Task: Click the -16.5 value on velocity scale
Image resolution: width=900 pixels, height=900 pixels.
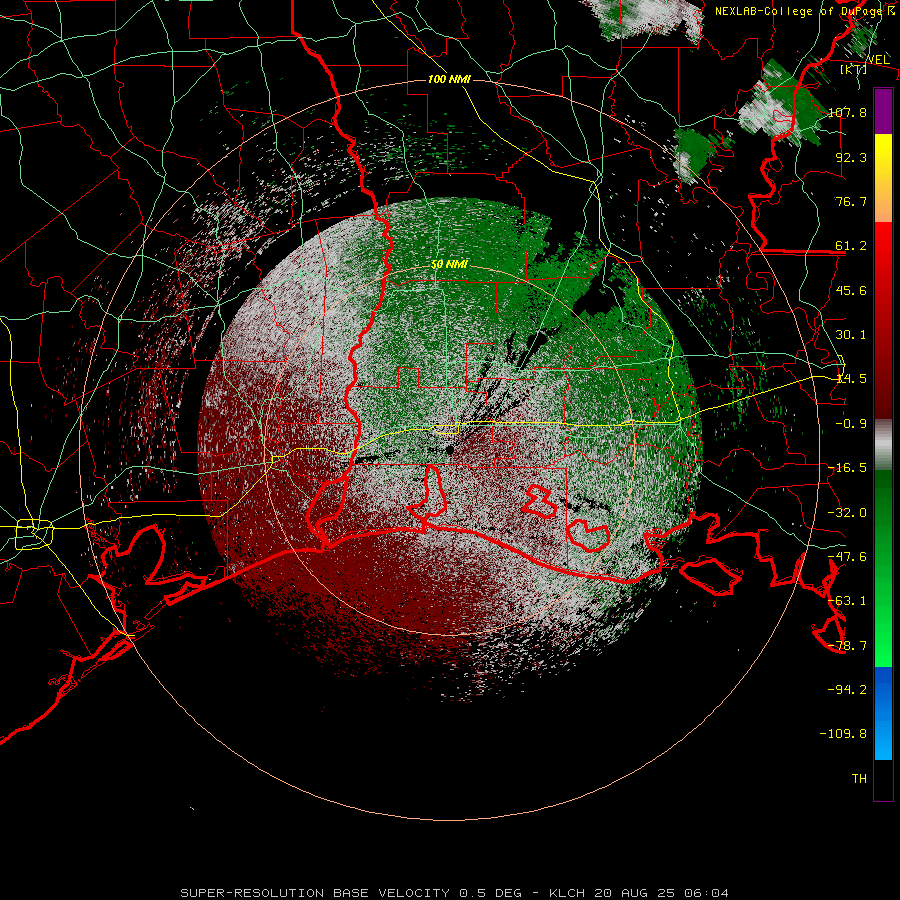Action: pyautogui.click(x=847, y=468)
